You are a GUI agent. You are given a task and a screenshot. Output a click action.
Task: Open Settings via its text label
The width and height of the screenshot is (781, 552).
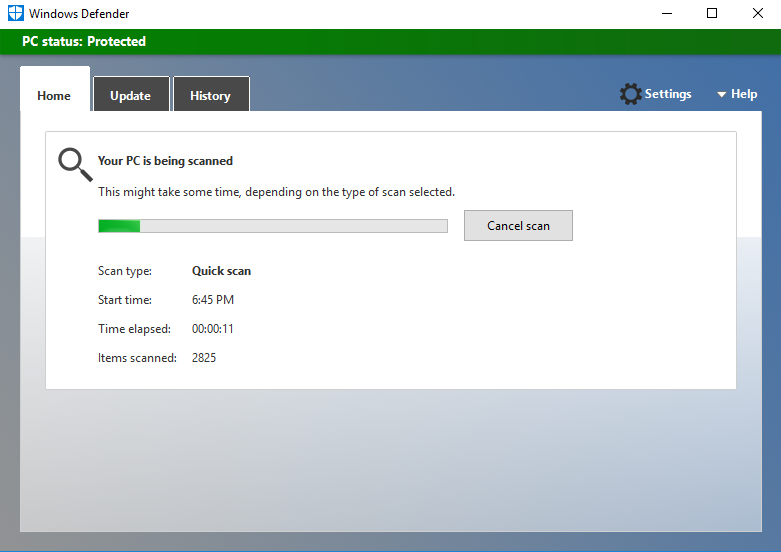pyautogui.click(x=668, y=94)
